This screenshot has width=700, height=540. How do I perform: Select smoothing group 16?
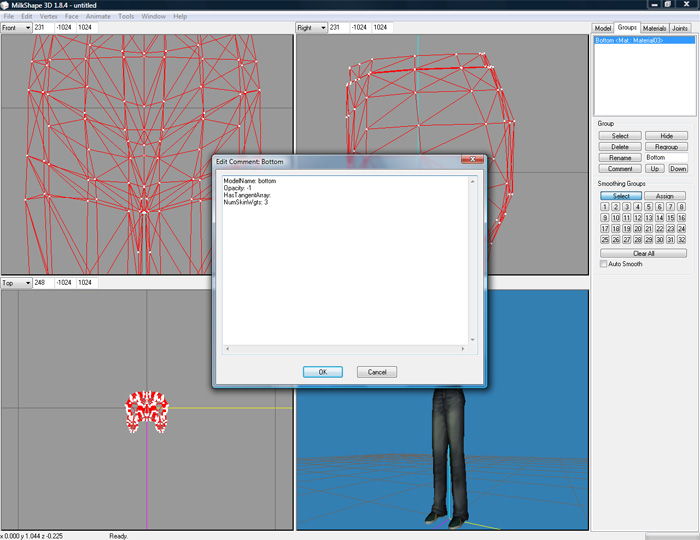(681, 218)
